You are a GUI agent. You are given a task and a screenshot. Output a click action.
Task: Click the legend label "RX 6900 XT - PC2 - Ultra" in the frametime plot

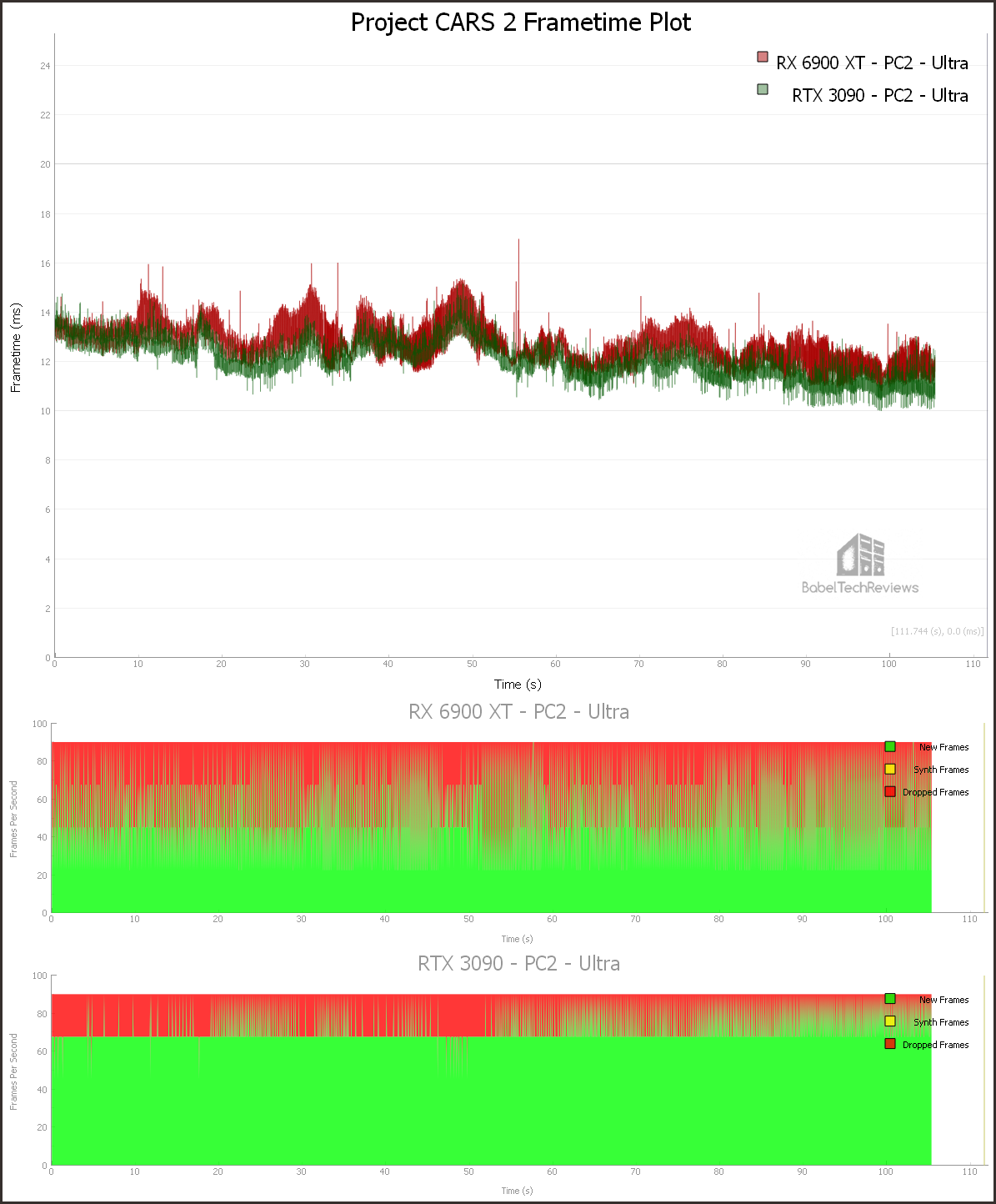(x=872, y=63)
